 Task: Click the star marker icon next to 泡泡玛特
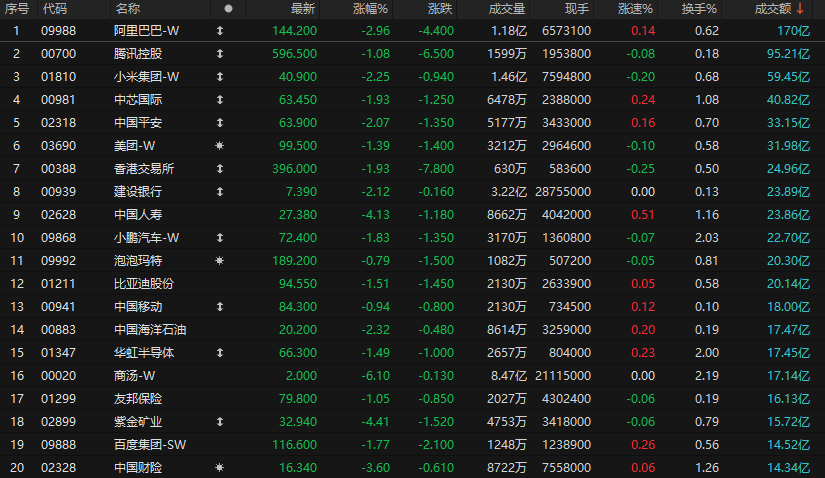[220, 261]
